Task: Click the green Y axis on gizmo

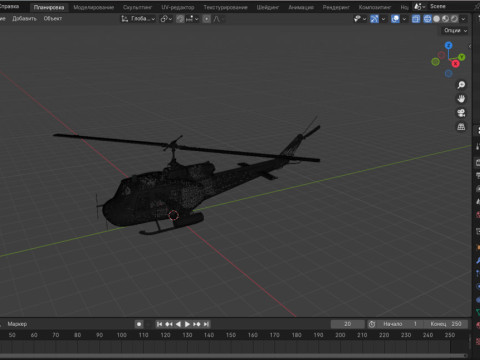Action: [x=462, y=57]
